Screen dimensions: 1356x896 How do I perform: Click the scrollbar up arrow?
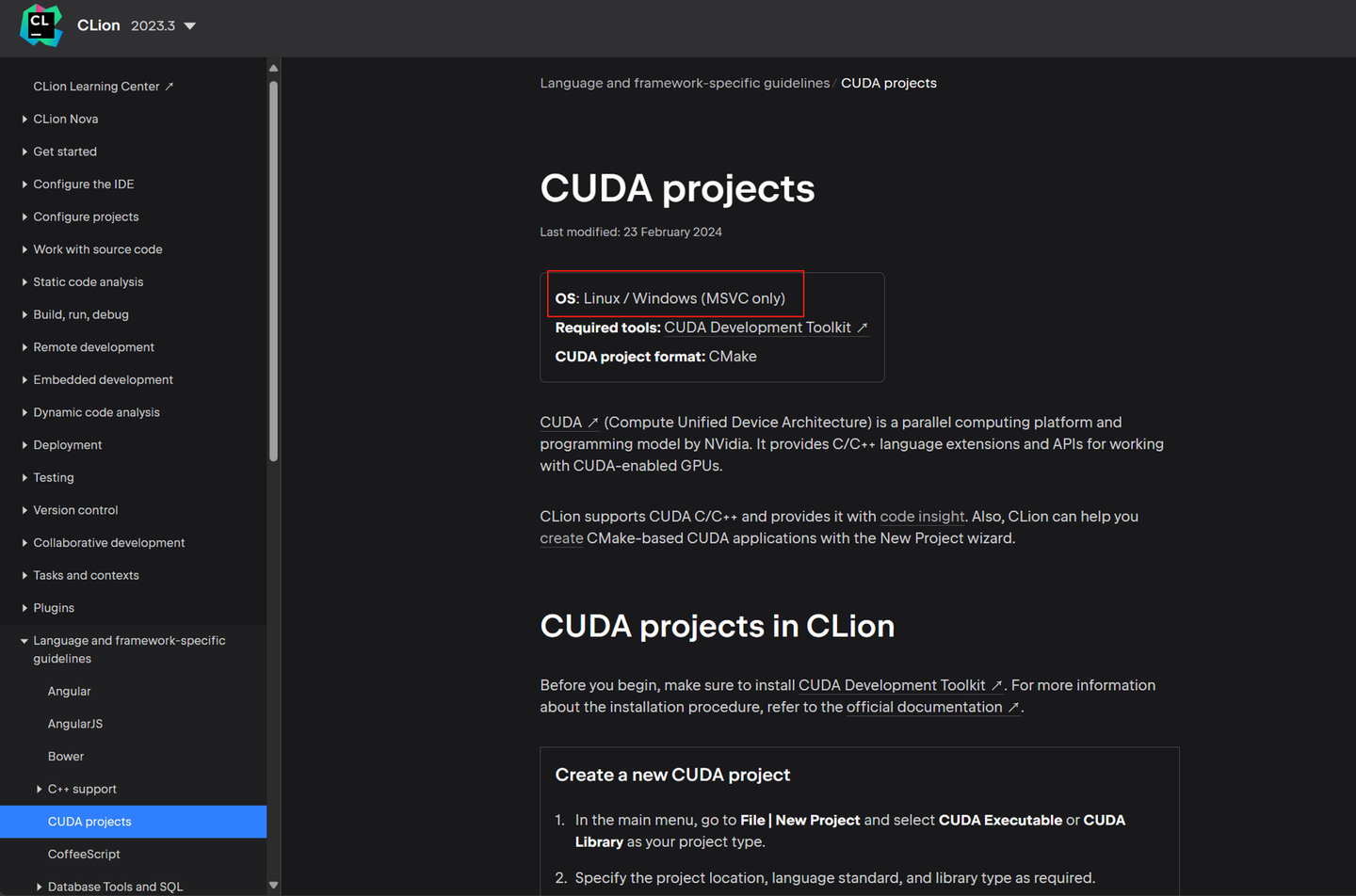(273, 67)
